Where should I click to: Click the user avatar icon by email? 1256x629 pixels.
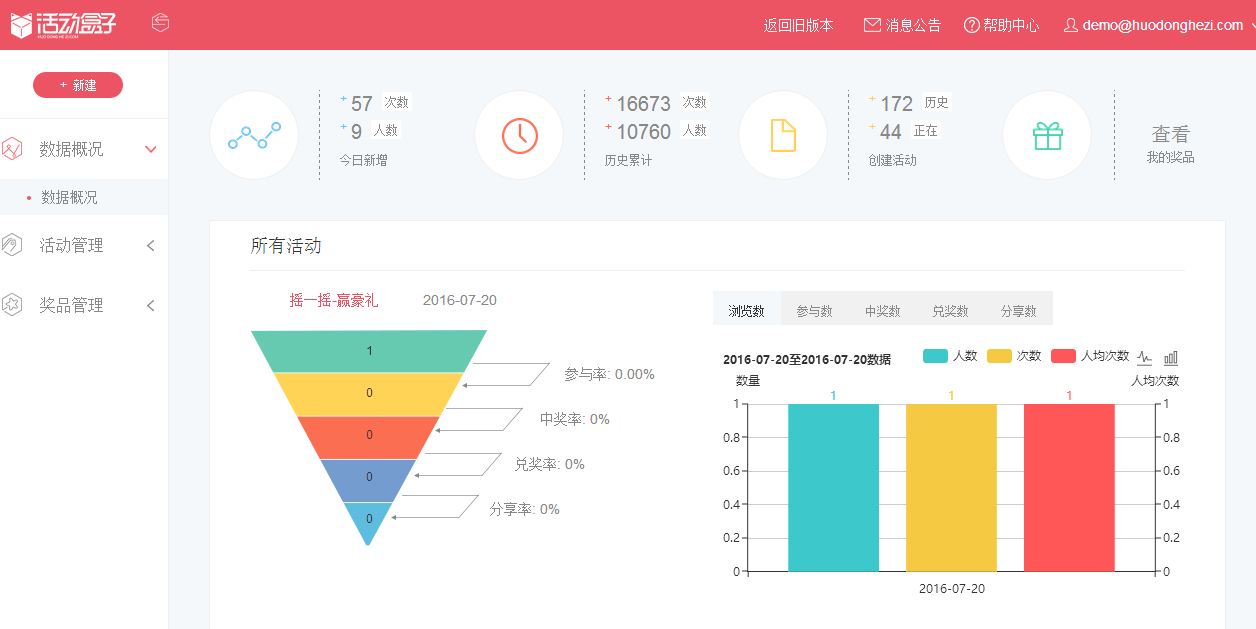pos(1071,25)
